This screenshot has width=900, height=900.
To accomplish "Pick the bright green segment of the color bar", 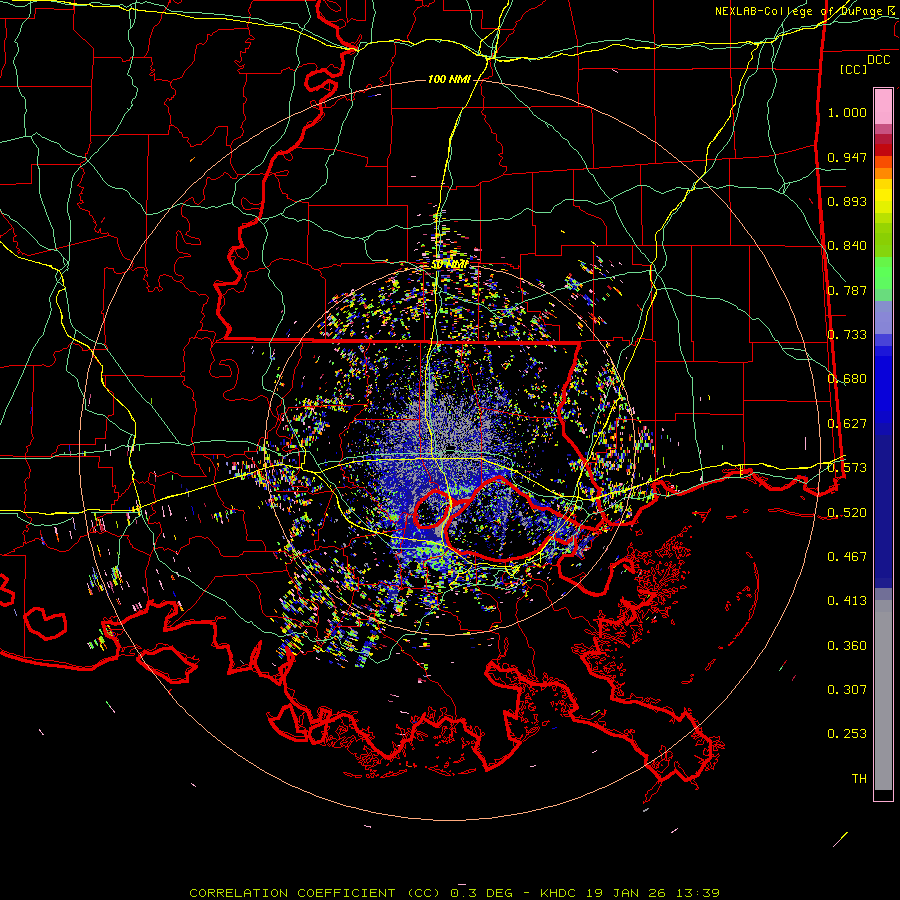I will pos(883,273).
